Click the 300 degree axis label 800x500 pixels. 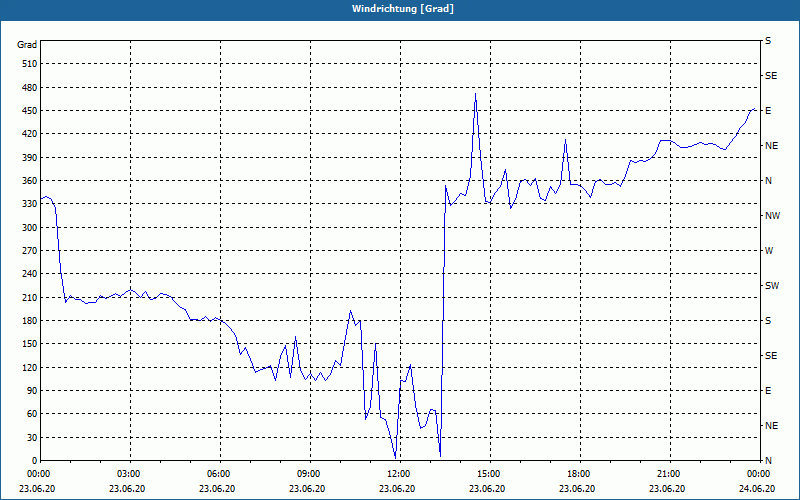point(30,228)
